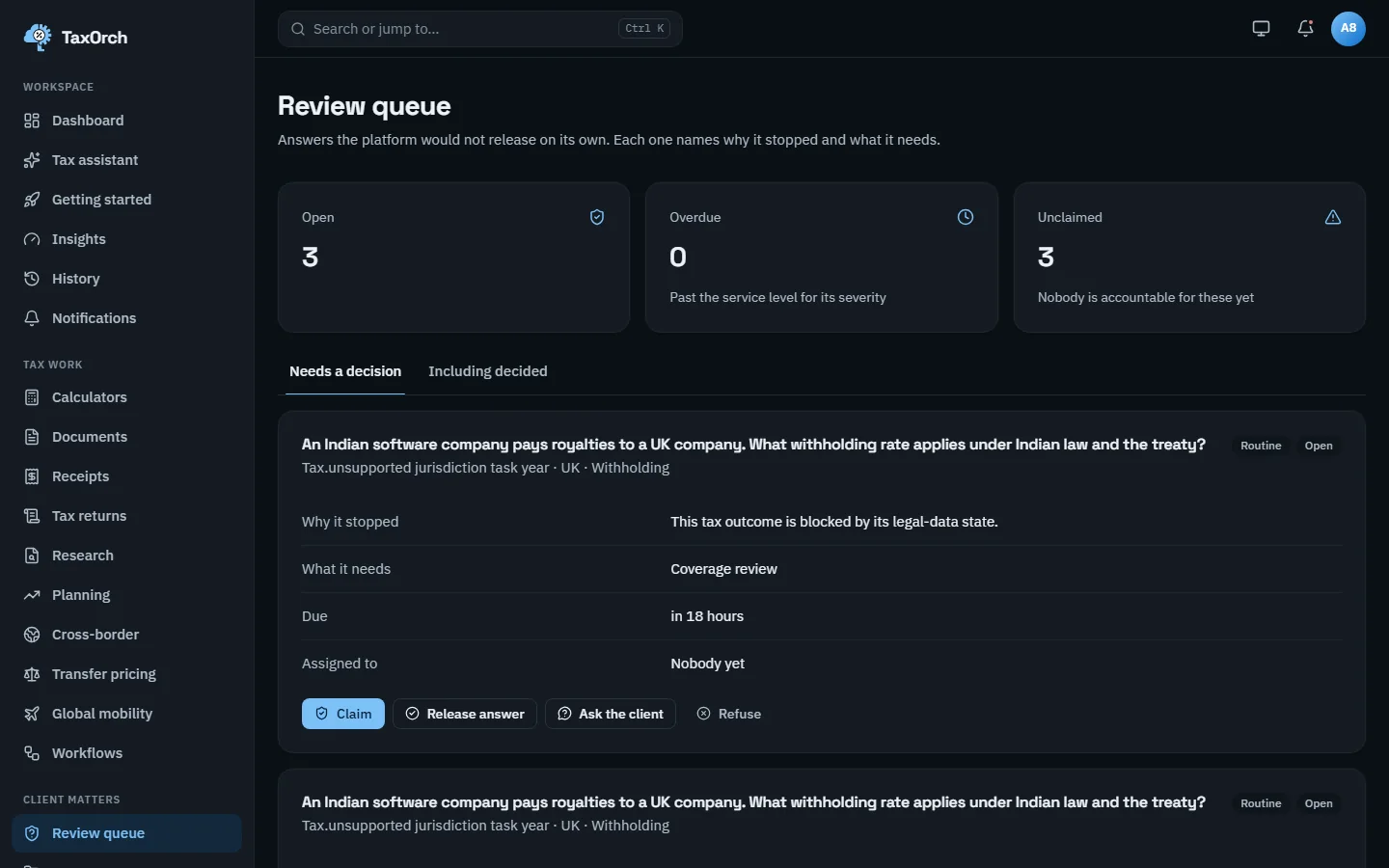The height and width of the screenshot is (868, 1389).
Task: Click the Routine badge on first item
Action: (1261, 446)
